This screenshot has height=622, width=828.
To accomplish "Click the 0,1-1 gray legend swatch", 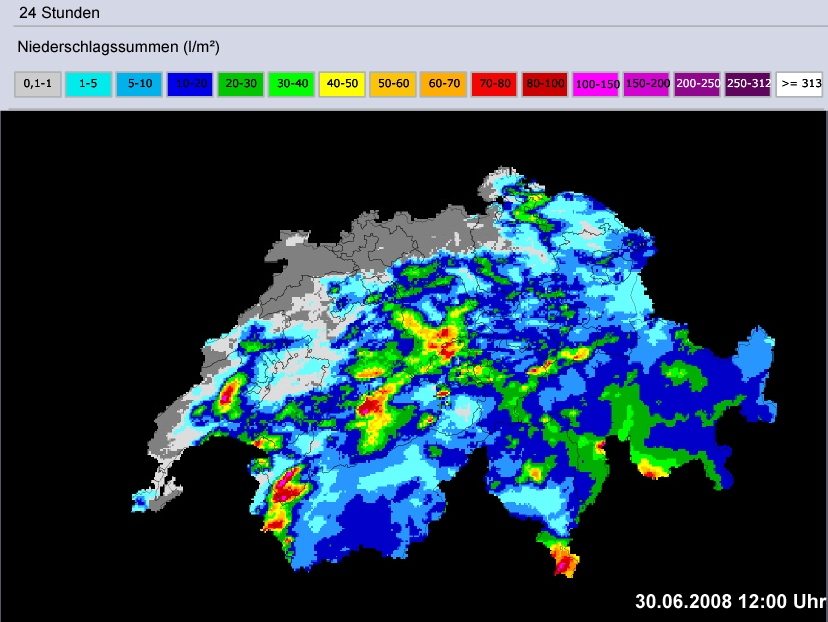I will (x=37, y=84).
